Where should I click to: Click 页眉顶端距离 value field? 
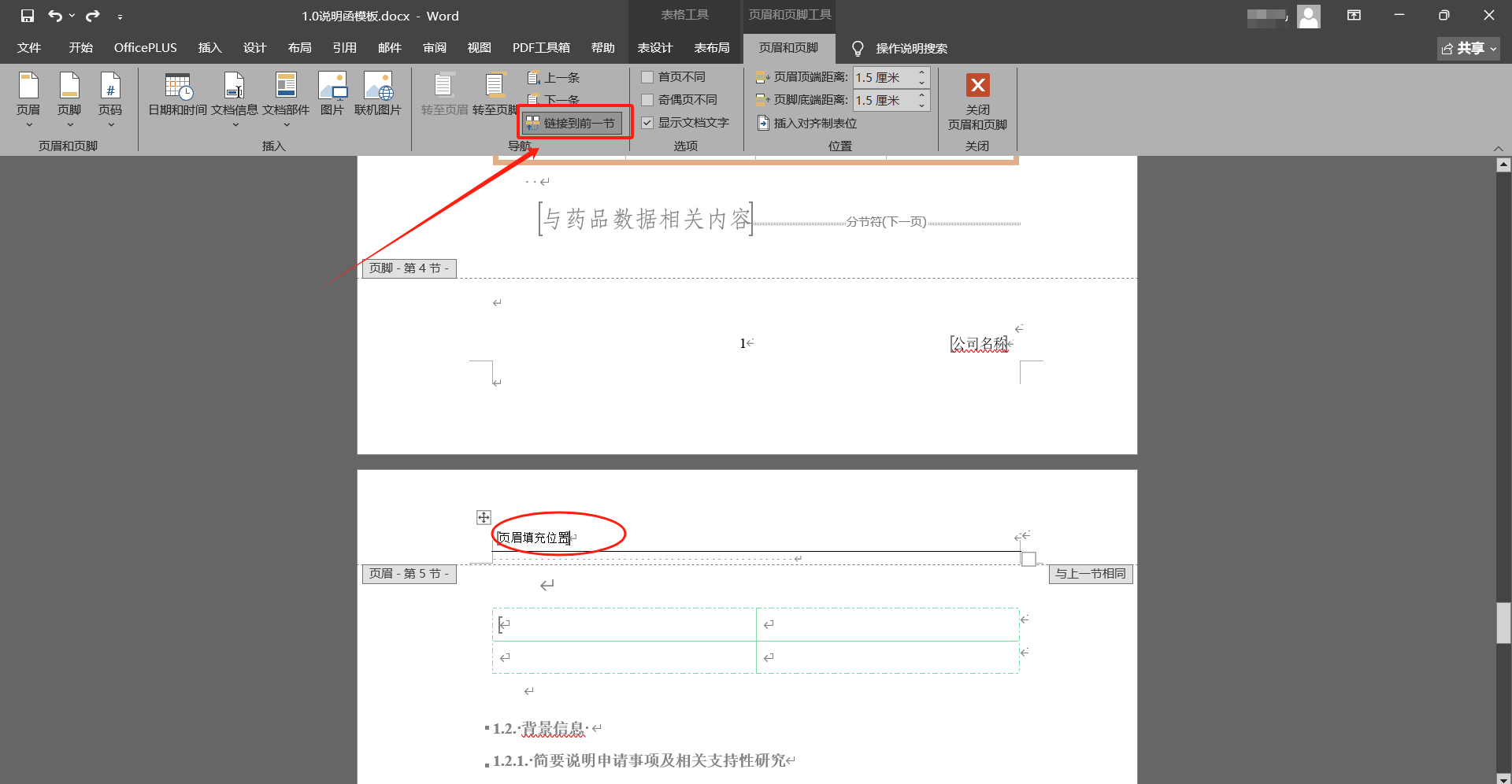(883, 77)
